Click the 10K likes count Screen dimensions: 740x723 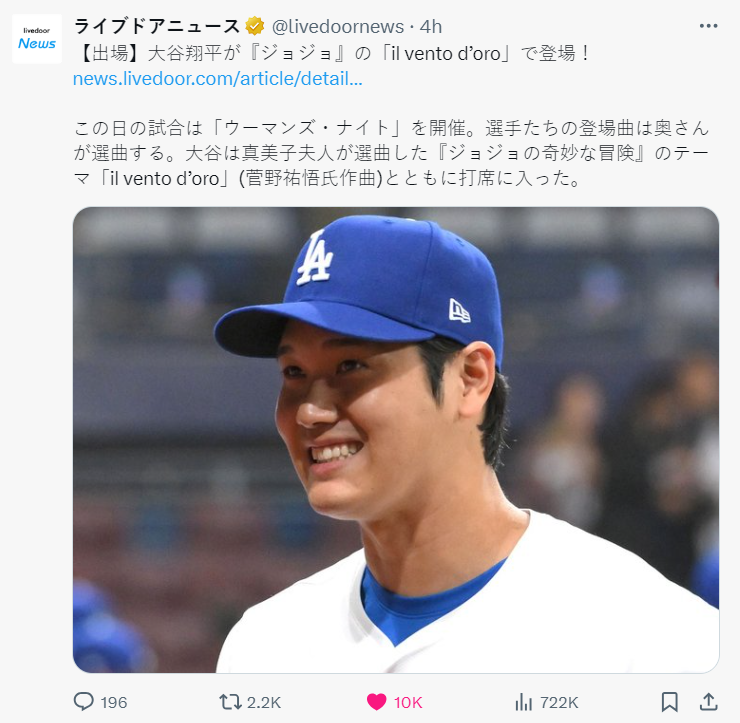tap(408, 703)
